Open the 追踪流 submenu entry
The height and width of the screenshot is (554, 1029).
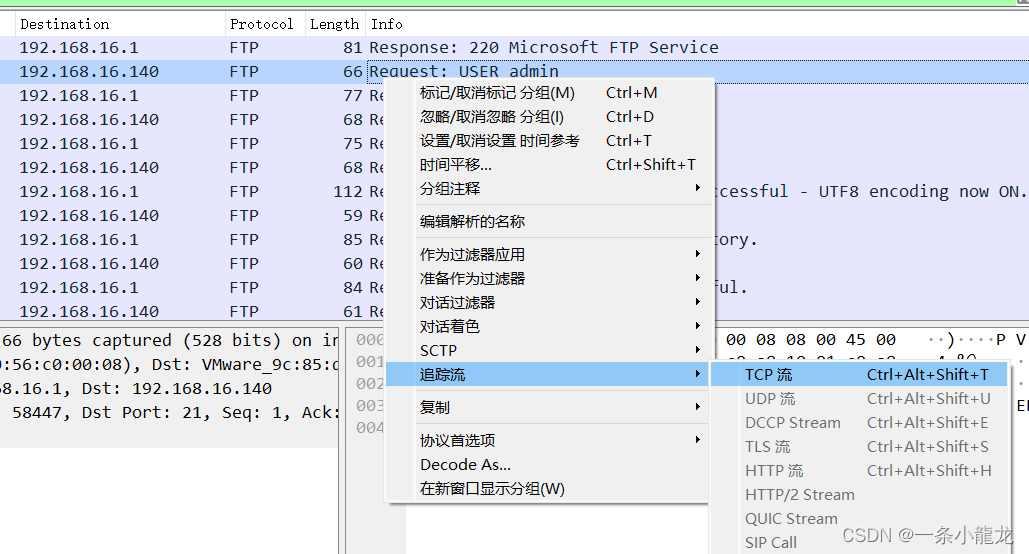pyautogui.click(x=549, y=375)
